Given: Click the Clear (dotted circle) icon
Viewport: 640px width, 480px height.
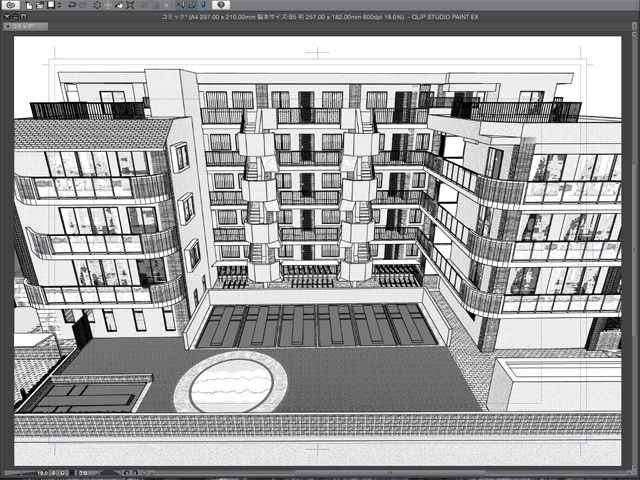Looking at the screenshot, I should [x=97, y=5].
